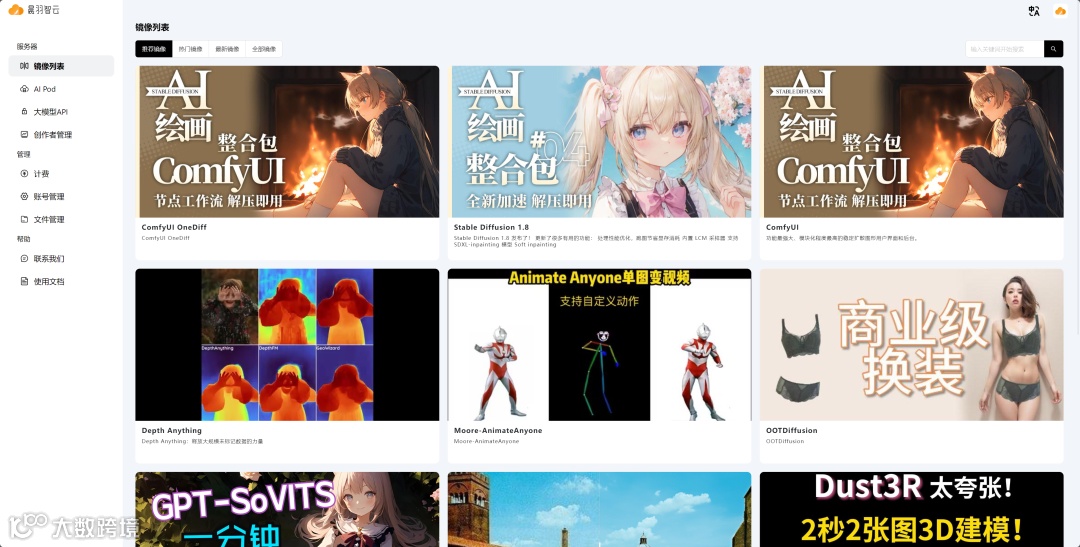Click the 文件管理 folder icon
The height and width of the screenshot is (547, 1080).
tap(24, 219)
